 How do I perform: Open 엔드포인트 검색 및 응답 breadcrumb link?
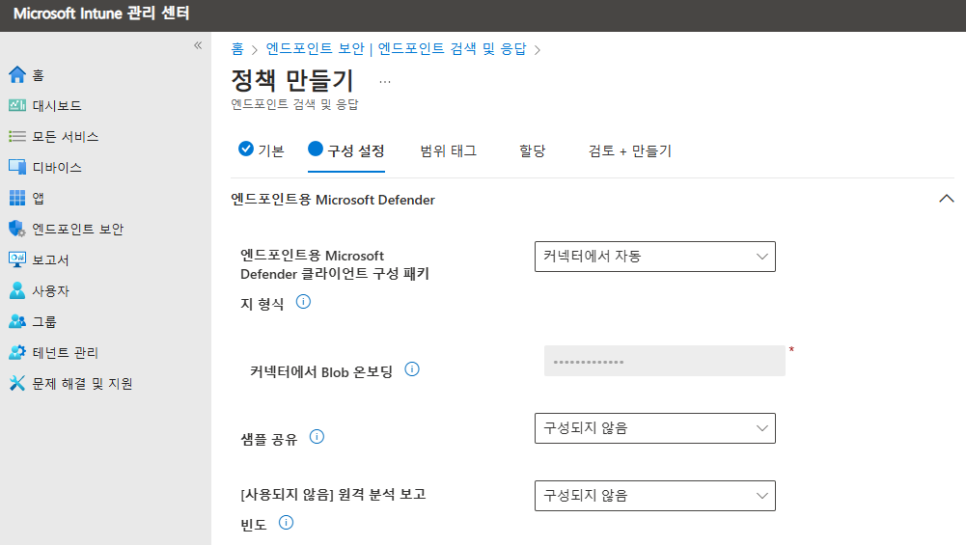pos(452,49)
